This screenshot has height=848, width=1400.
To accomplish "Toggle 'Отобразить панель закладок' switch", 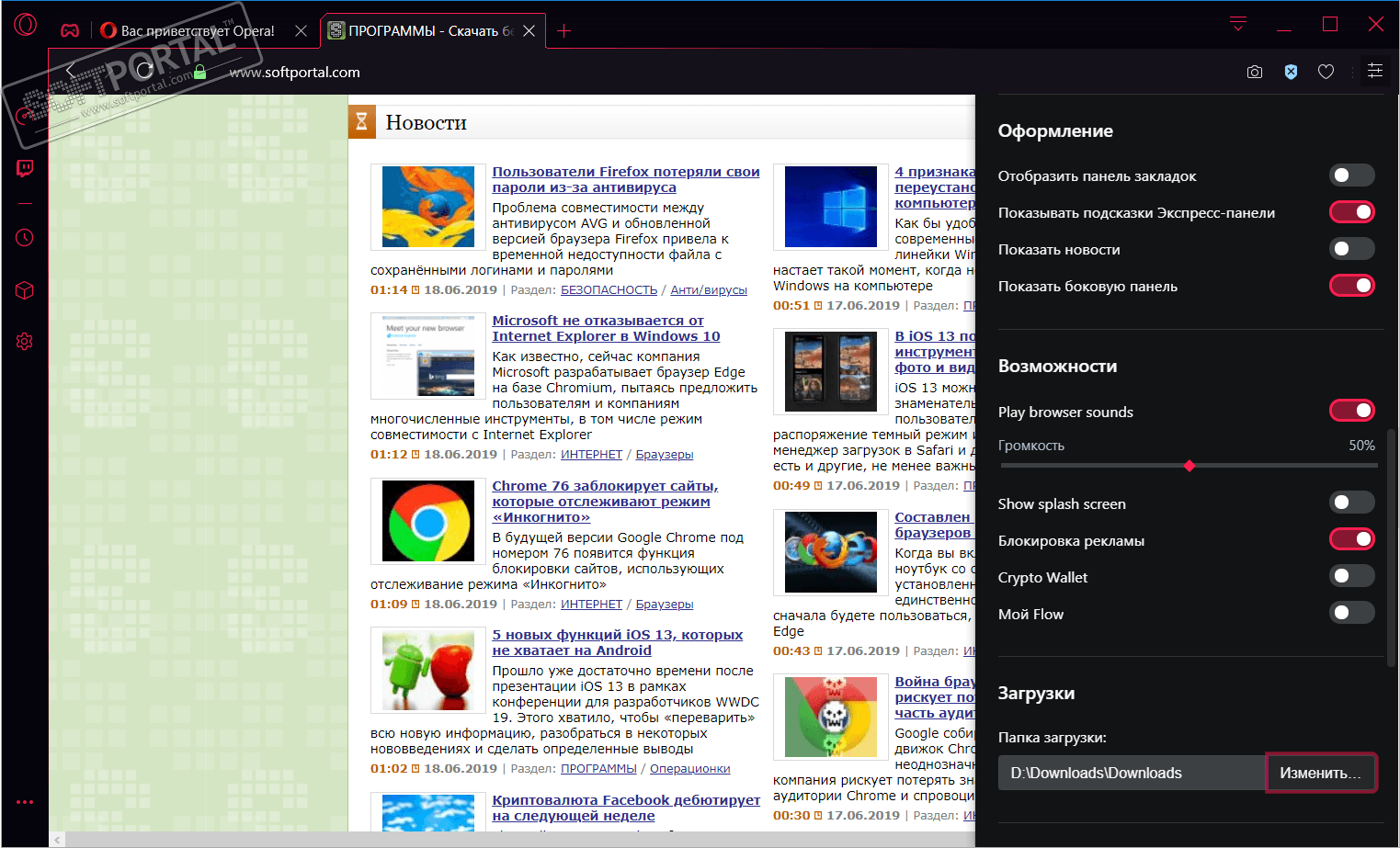I will tap(1351, 175).
